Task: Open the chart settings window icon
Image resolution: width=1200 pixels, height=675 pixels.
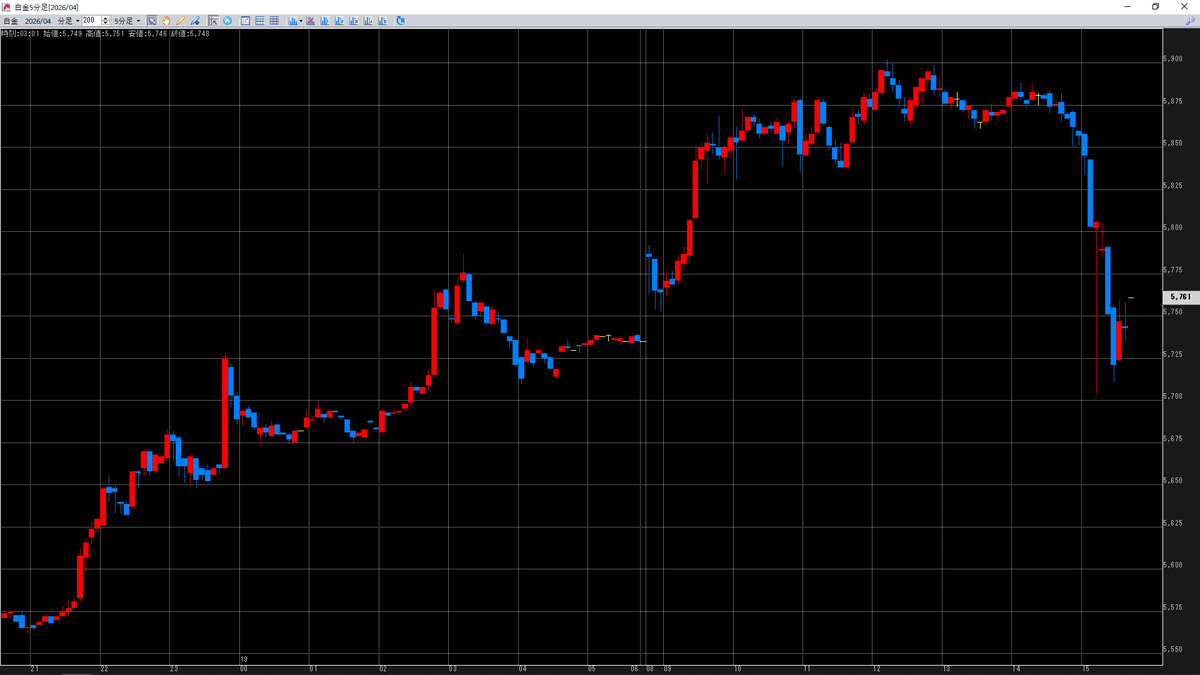Action: pyautogui.click(x=246, y=21)
